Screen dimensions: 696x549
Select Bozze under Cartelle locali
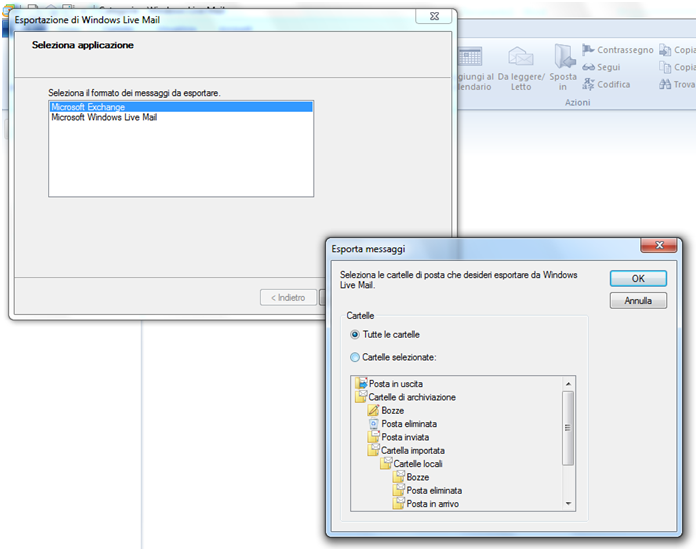coord(418,477)
